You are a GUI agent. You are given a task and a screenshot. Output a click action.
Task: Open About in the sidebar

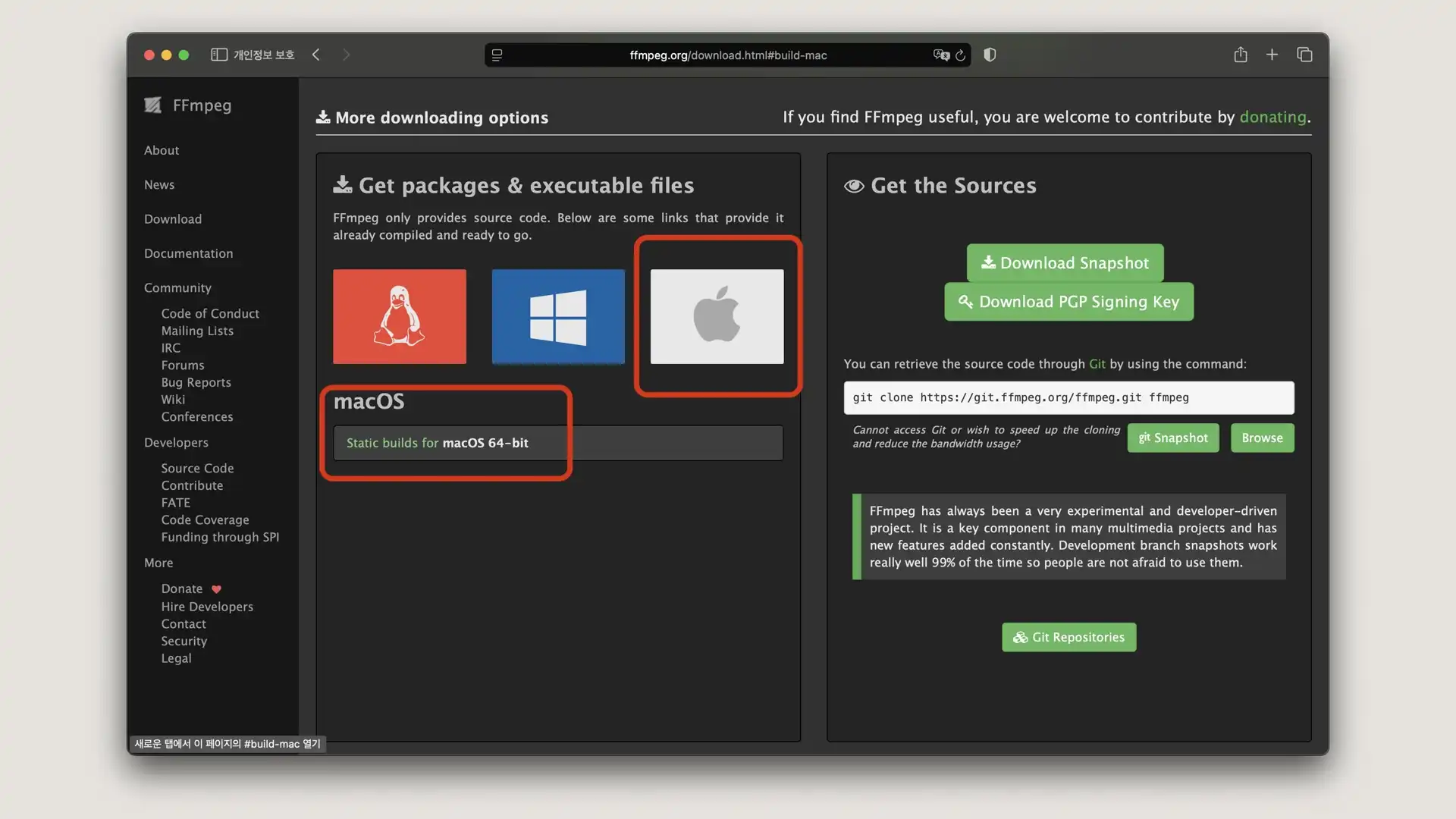(x=162, y=150)
